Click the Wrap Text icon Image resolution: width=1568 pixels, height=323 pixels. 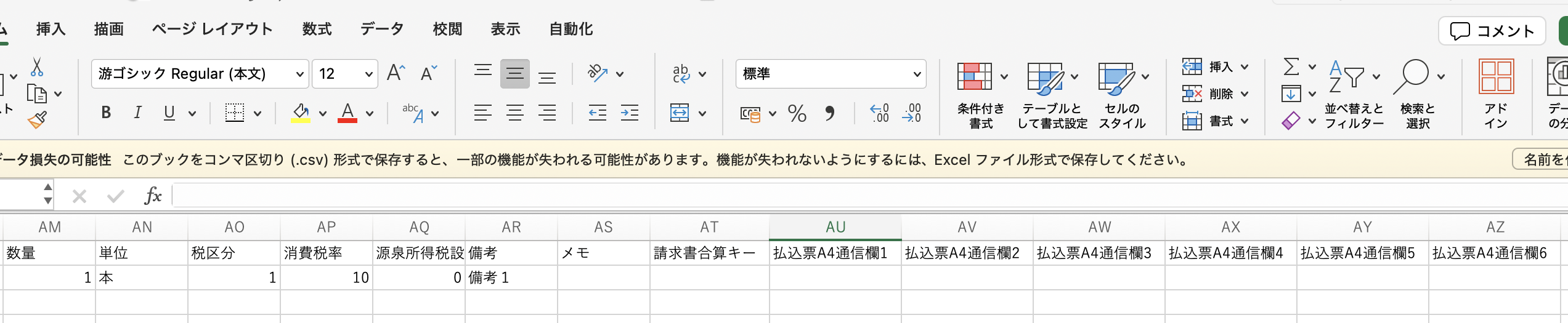681,73
